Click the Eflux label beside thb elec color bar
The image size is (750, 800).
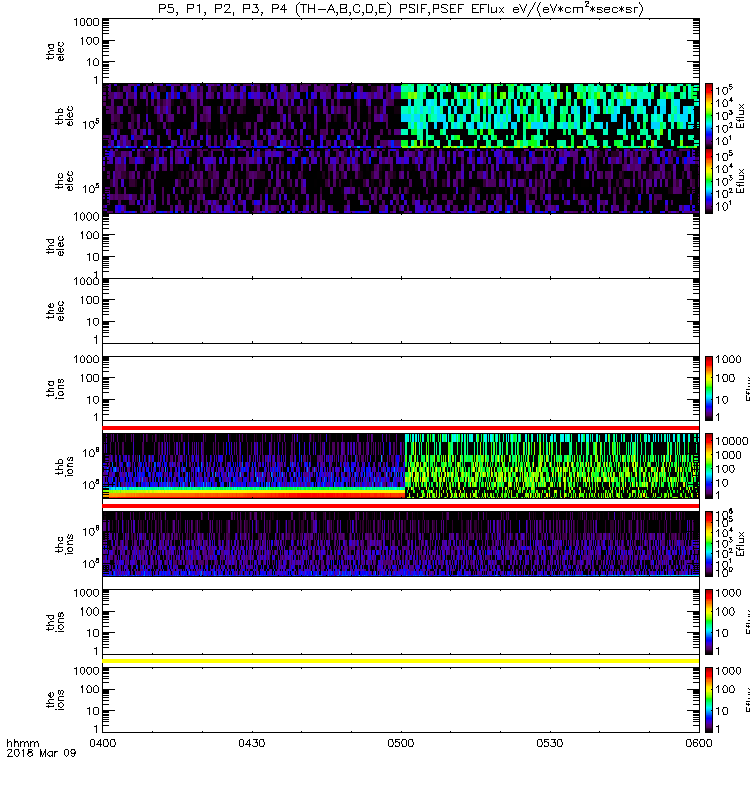coord(741,116)
